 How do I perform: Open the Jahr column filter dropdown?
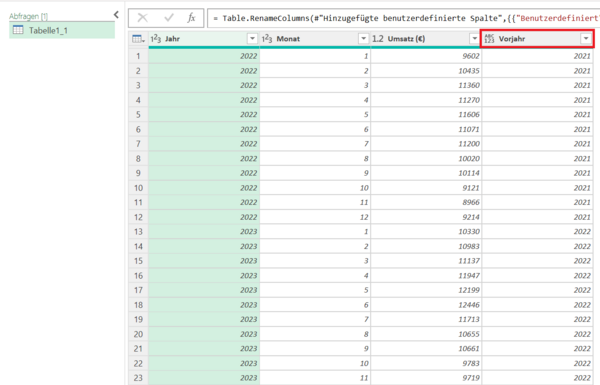coord(252,39)
